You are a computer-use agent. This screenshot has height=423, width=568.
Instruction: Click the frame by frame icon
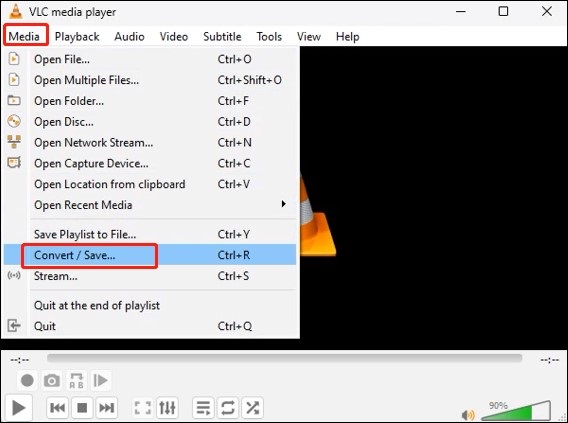tap(101, 380)
